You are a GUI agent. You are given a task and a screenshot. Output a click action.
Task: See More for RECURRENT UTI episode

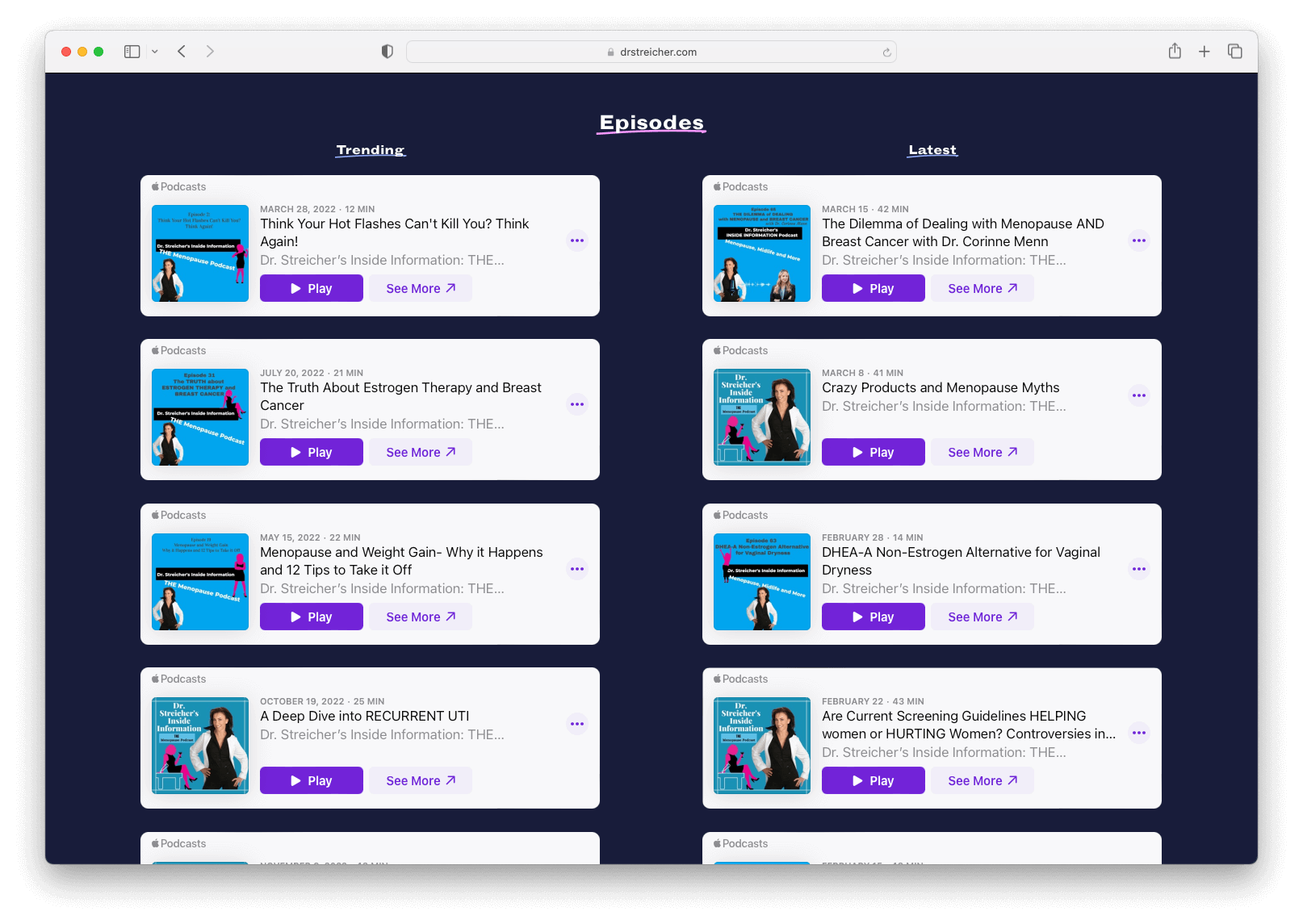pyautogui.click(x=421, y=780)
